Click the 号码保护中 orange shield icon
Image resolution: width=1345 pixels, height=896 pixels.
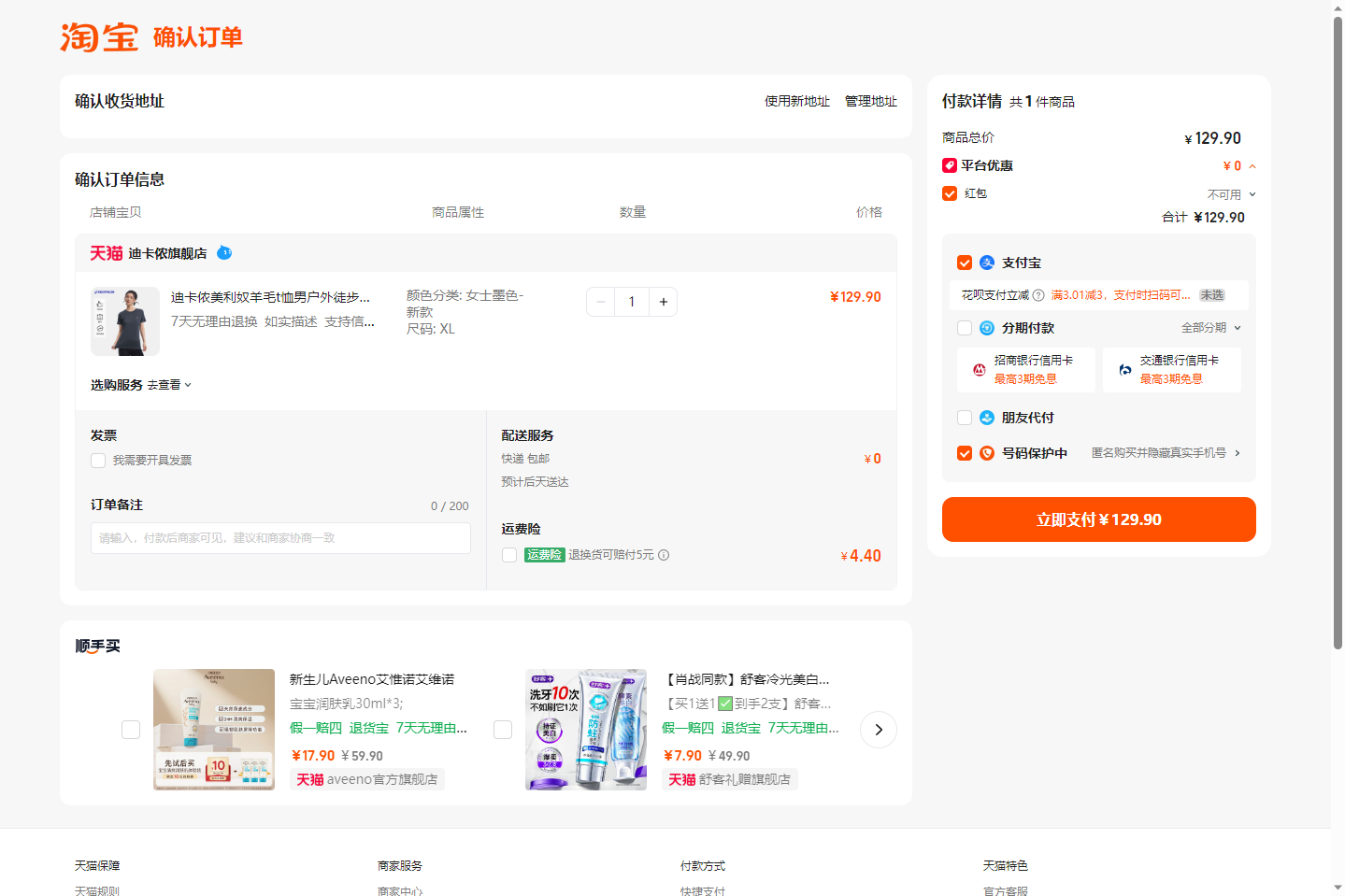(987, 453)
